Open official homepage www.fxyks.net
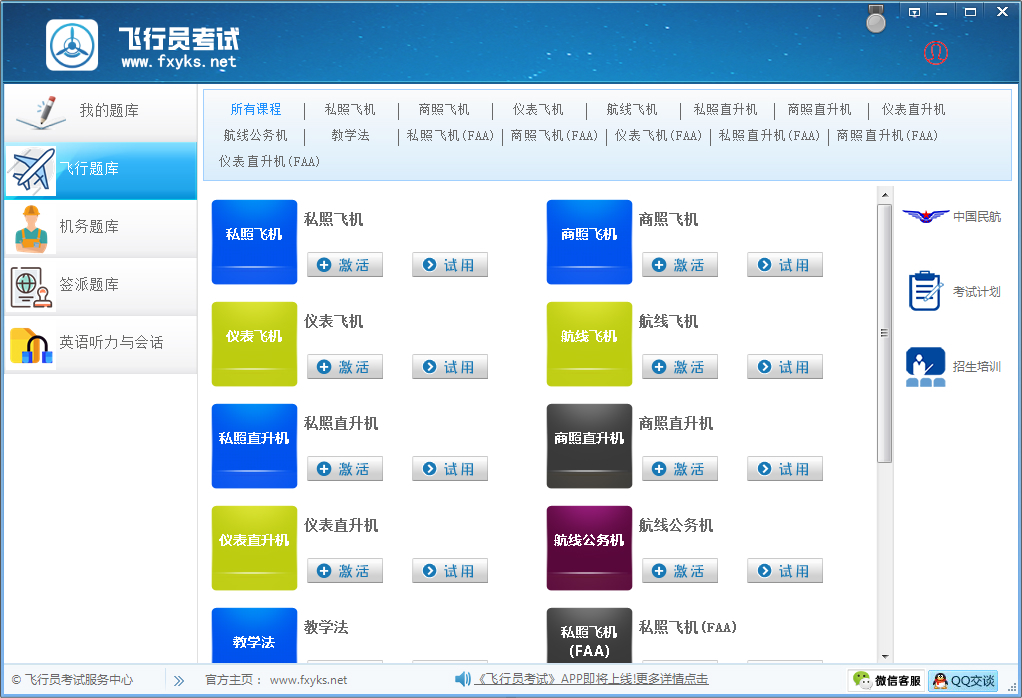The image size is (1022, 698). coord(310,679)
